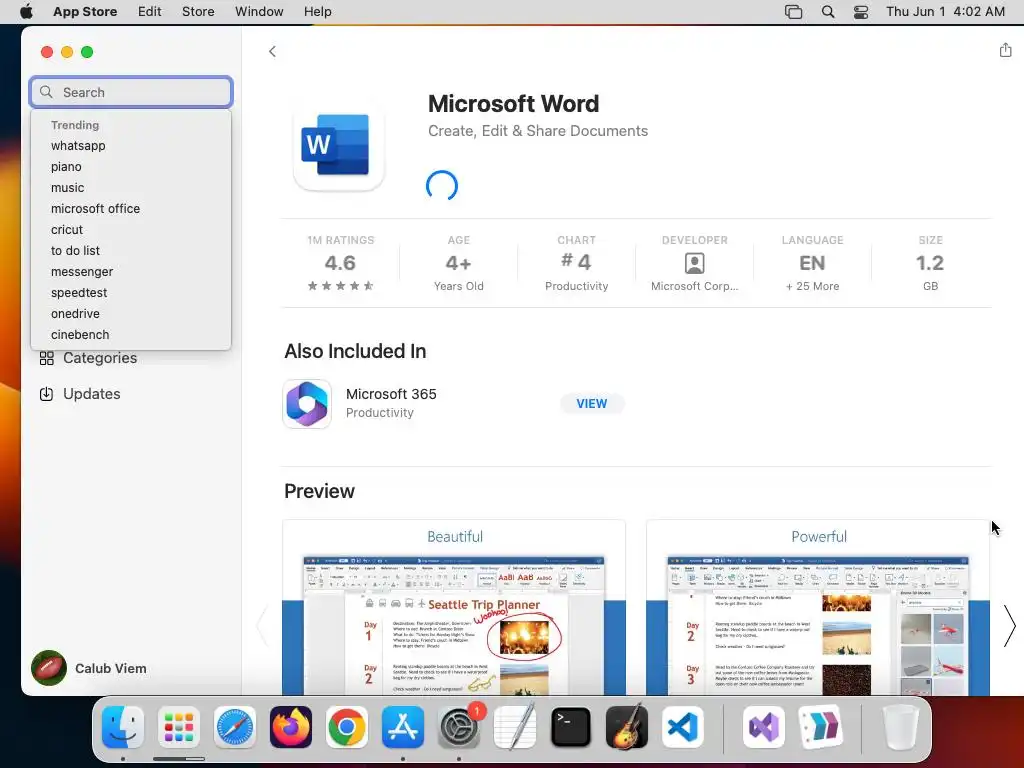
Task: Launch Visual Studio Code from dock
Action: tap(682, 727)
